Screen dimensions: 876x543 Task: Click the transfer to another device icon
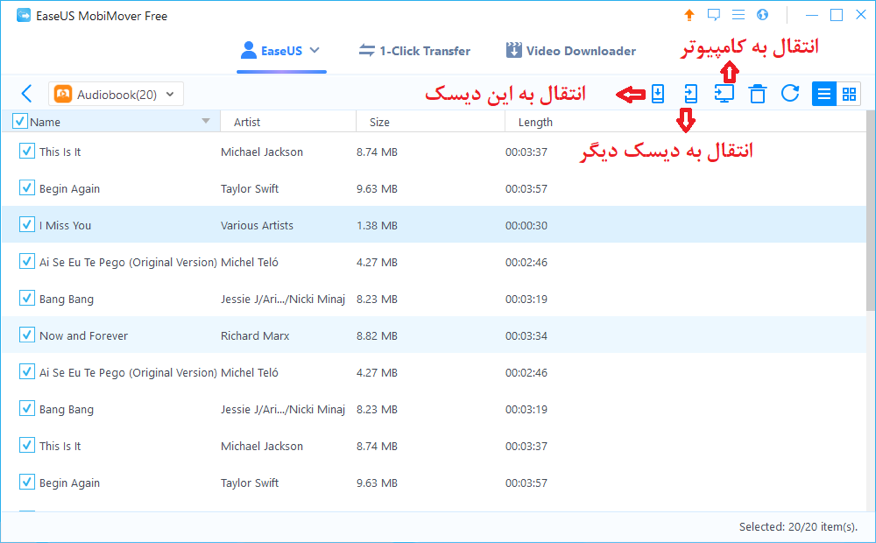coord(691,94)
